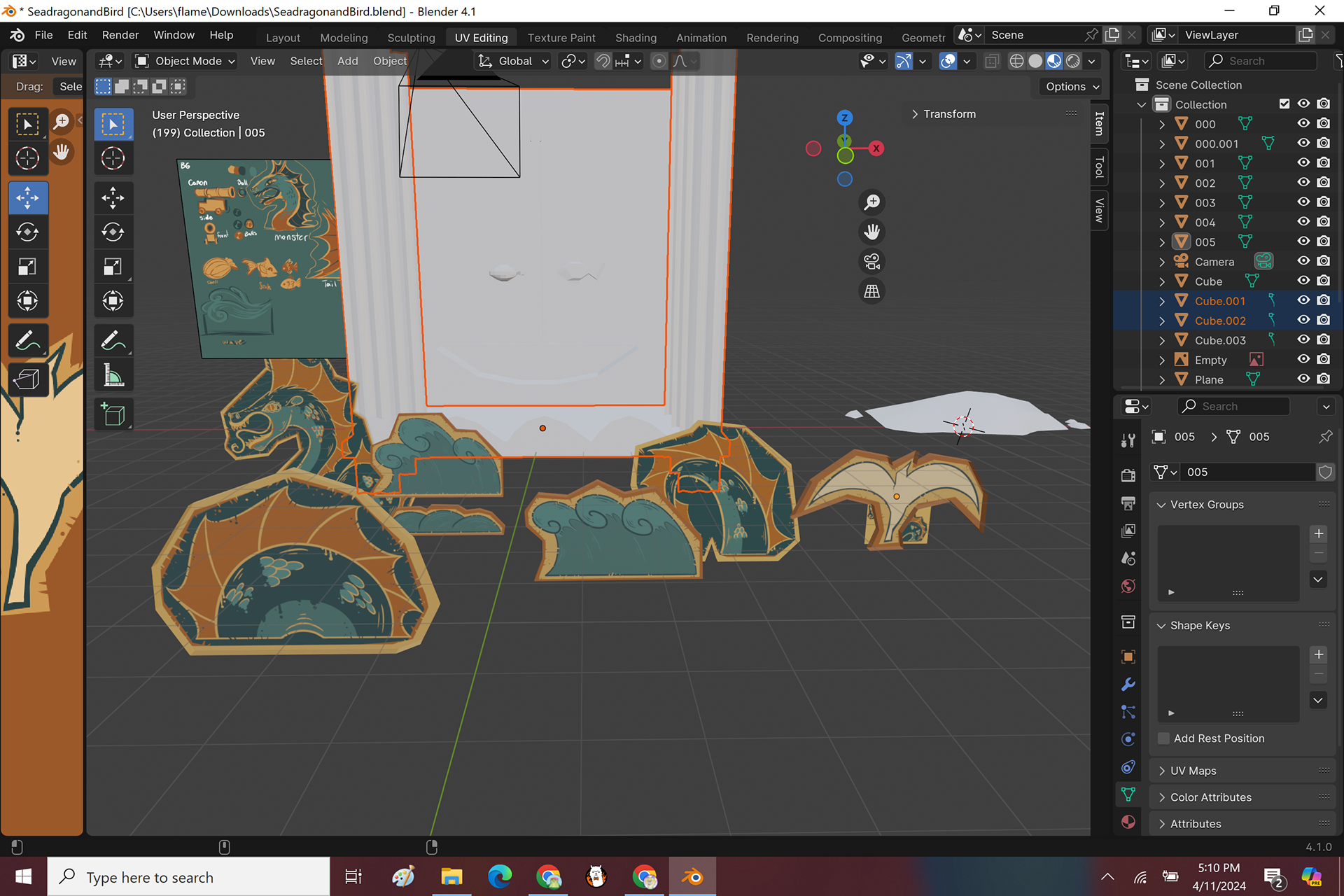Hide the Camera in viewport
Screen dimensions: 1344x896
[1303, 260]
